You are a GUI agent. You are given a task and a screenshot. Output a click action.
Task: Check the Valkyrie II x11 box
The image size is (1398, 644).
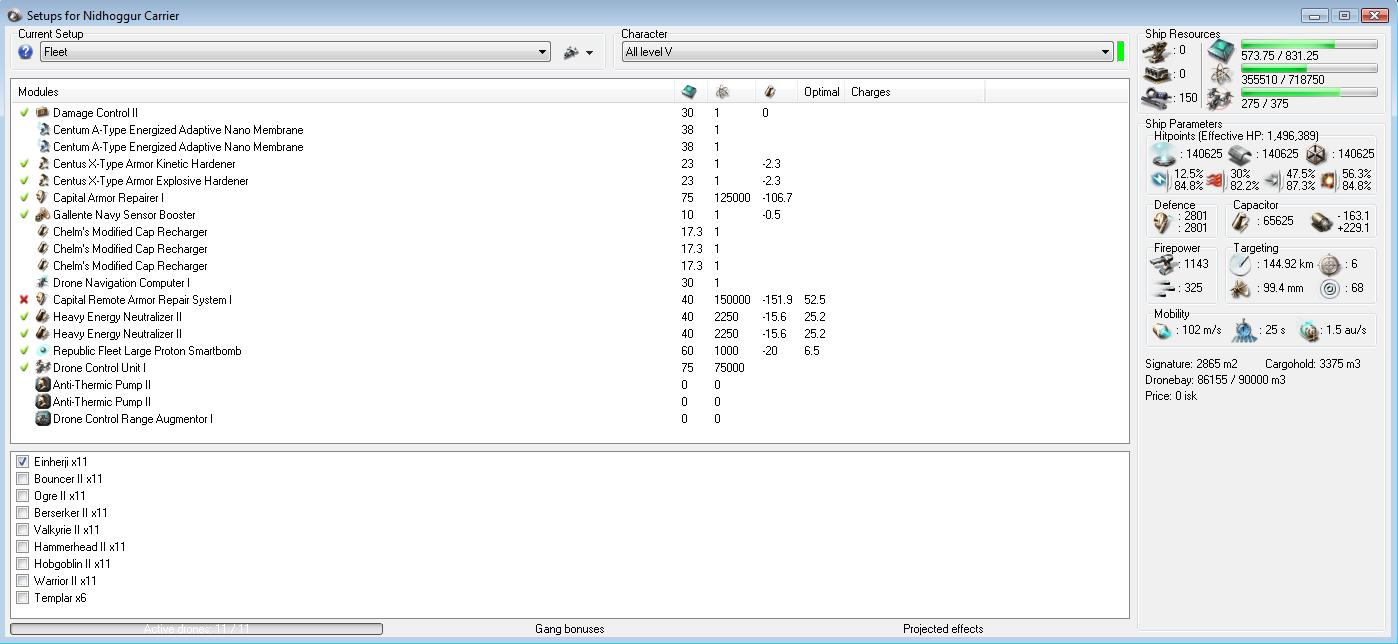click(x=23, y=530)
